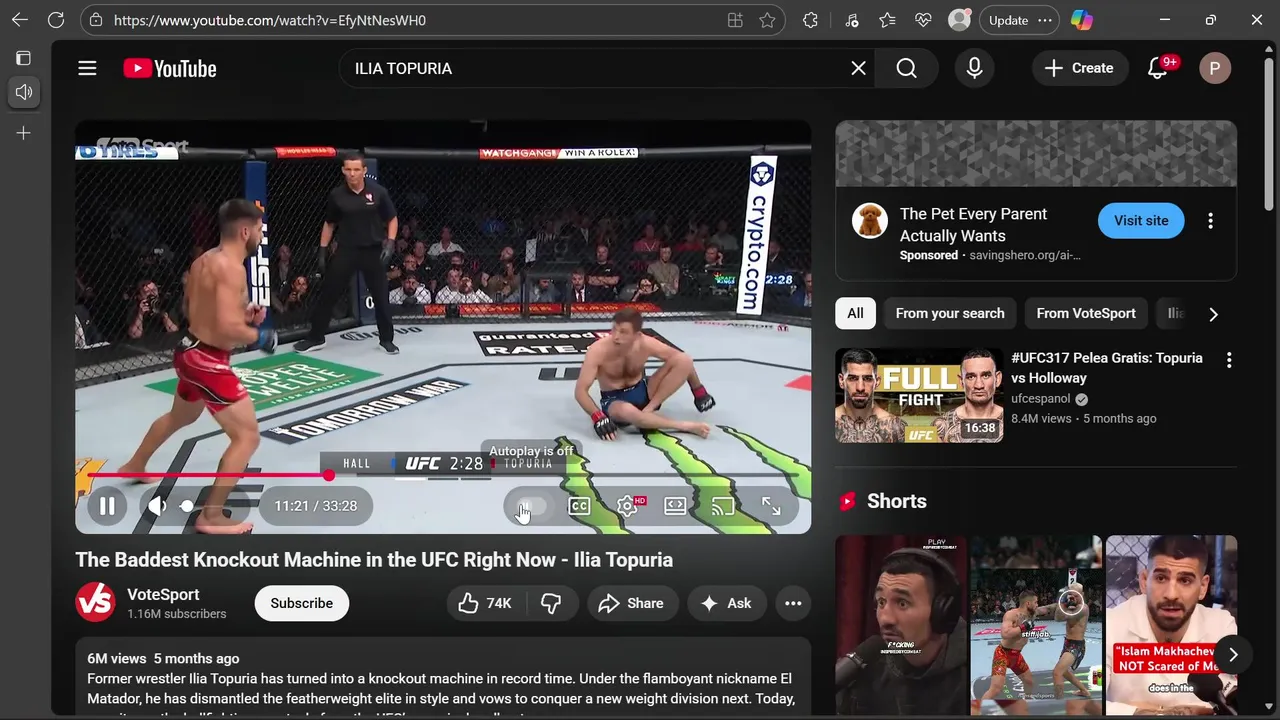Open the Topuria vs Holloway video thumbnail
Screen dimensions: 1280x720
tap(919, 395)
